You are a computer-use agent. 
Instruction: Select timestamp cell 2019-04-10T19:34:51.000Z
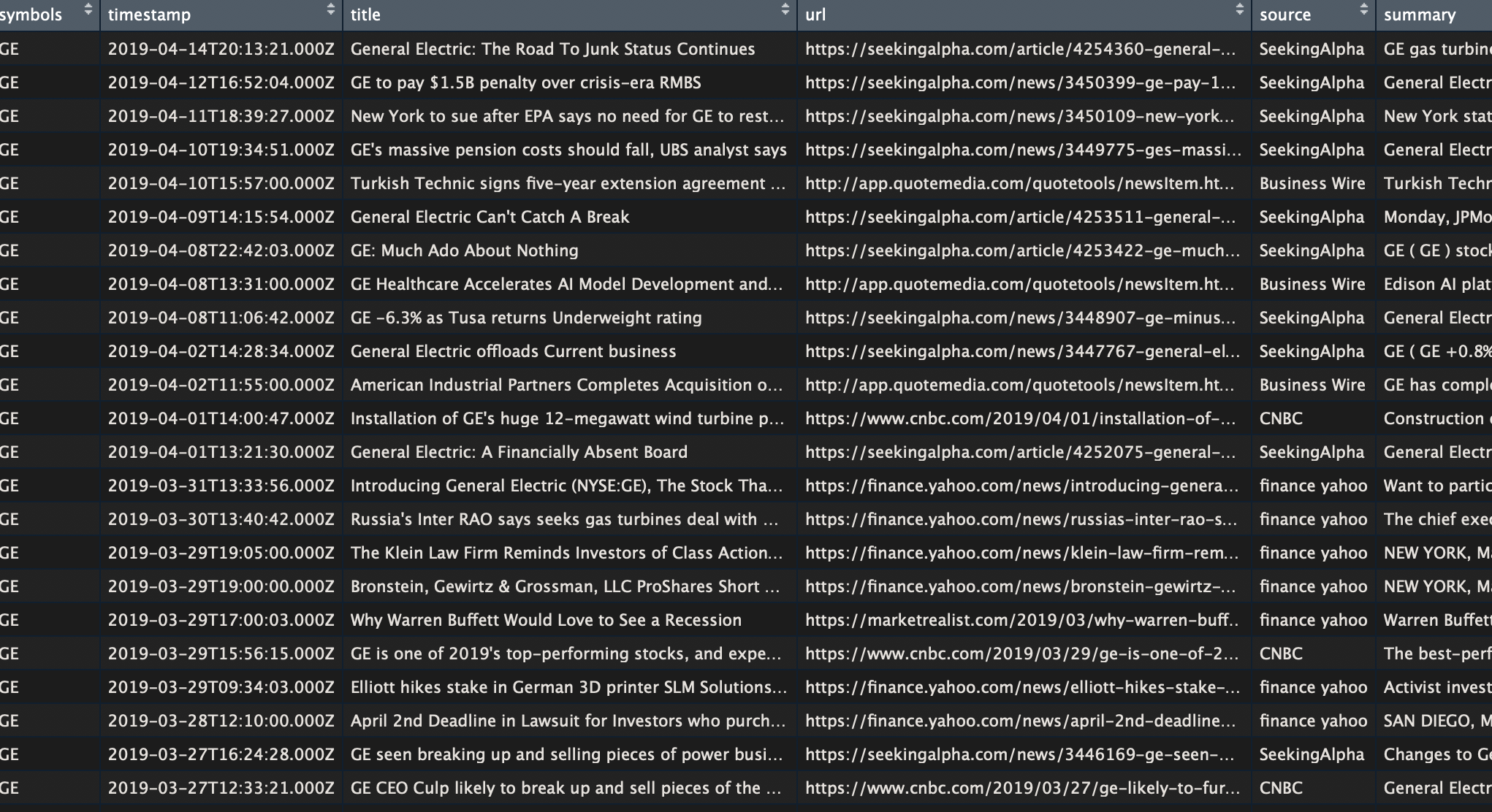pos(221,150)
